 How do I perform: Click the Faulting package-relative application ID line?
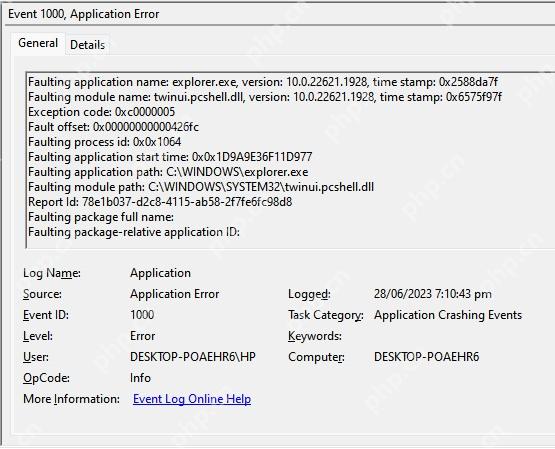pos(134,232)
